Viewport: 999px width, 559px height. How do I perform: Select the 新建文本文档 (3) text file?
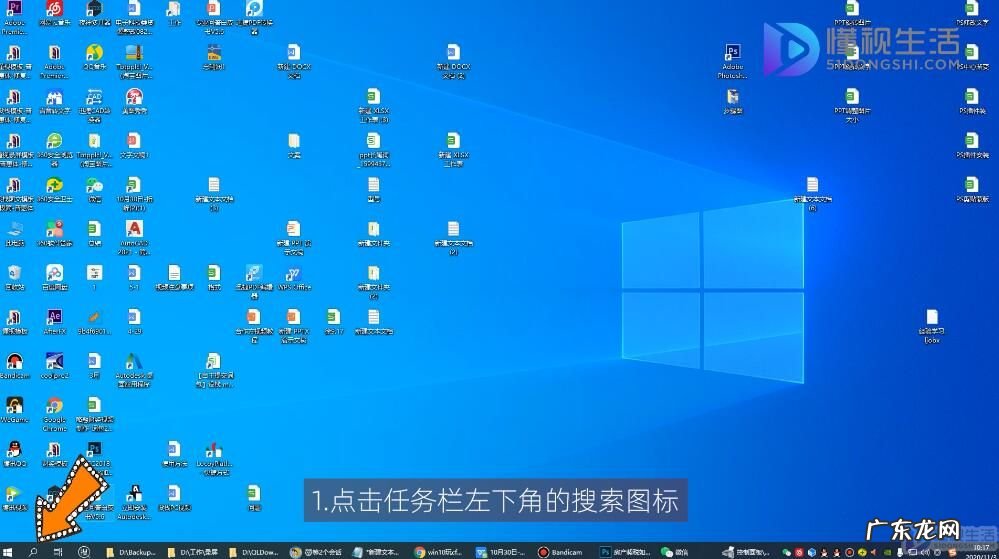(x=214, y=194)
